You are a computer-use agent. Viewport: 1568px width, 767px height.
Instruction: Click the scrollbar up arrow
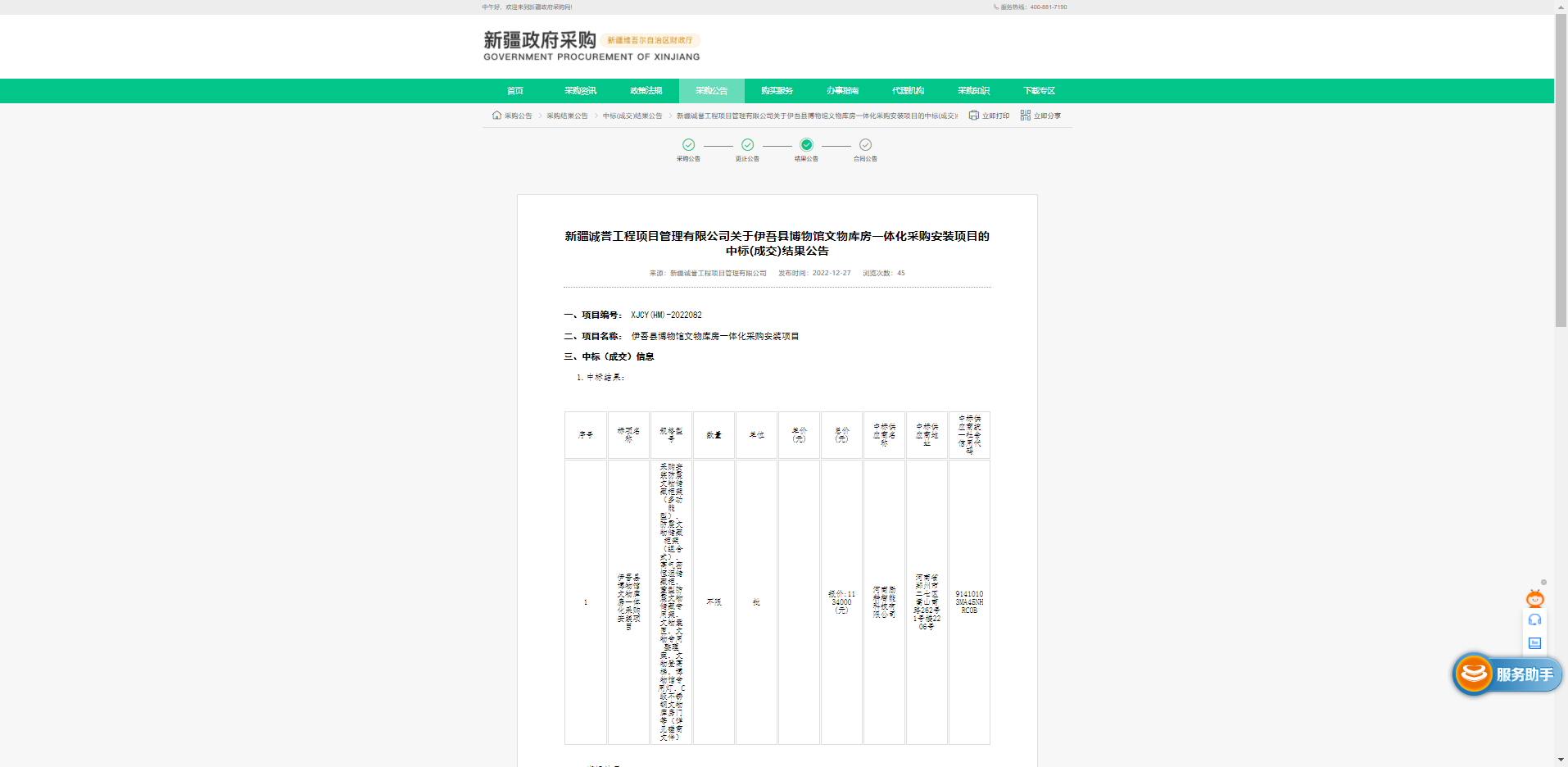[1561, 7]
